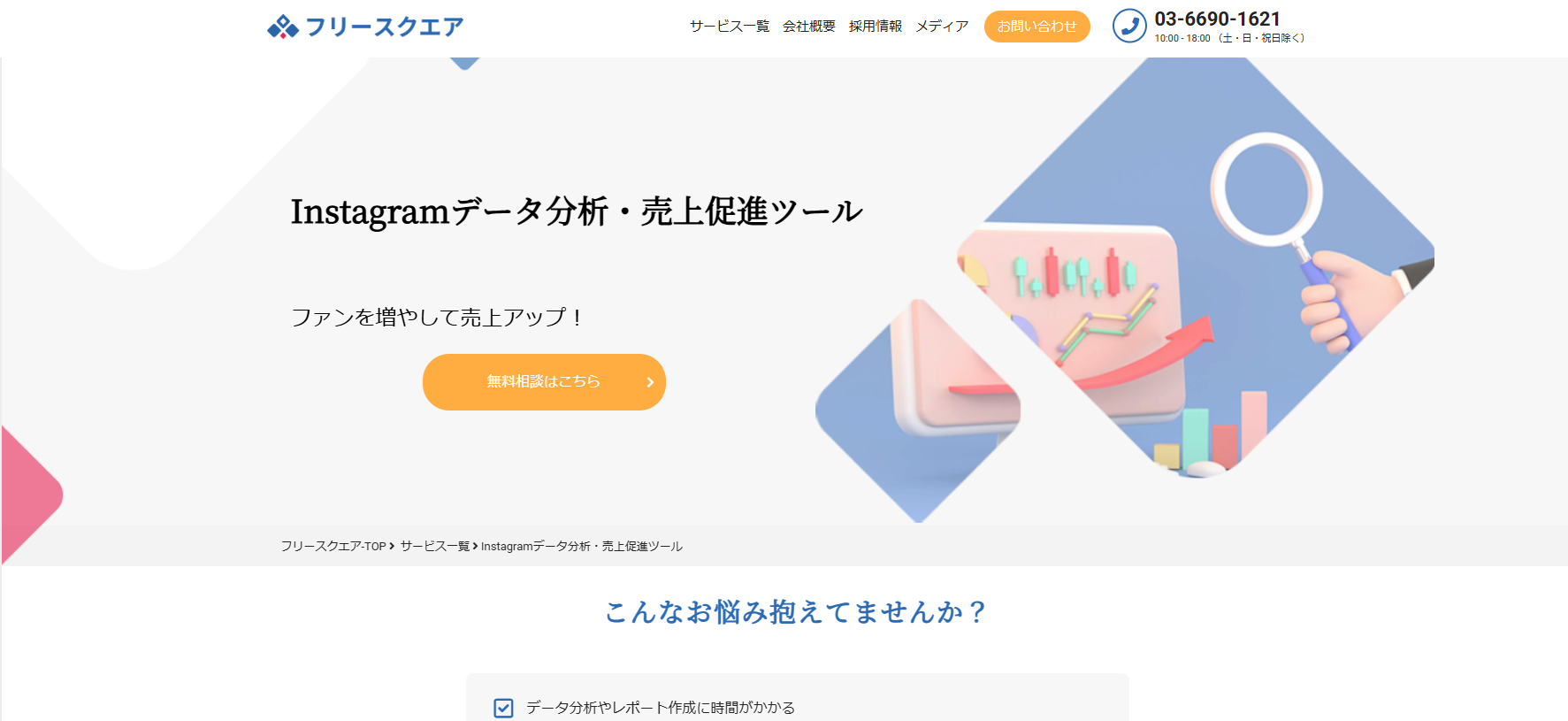Call phone number 03-6690-1621 link
1568x721 pixels.
click(x=1217, y=19)
